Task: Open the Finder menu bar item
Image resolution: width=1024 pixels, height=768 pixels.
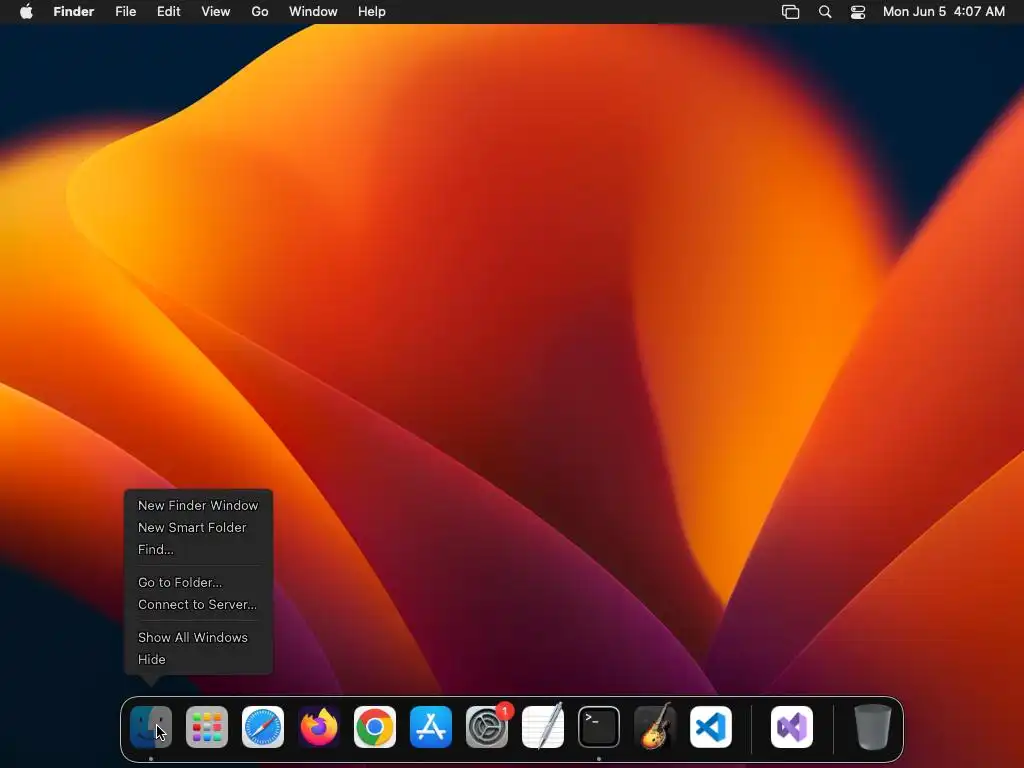Action: [x=74, y=12]
